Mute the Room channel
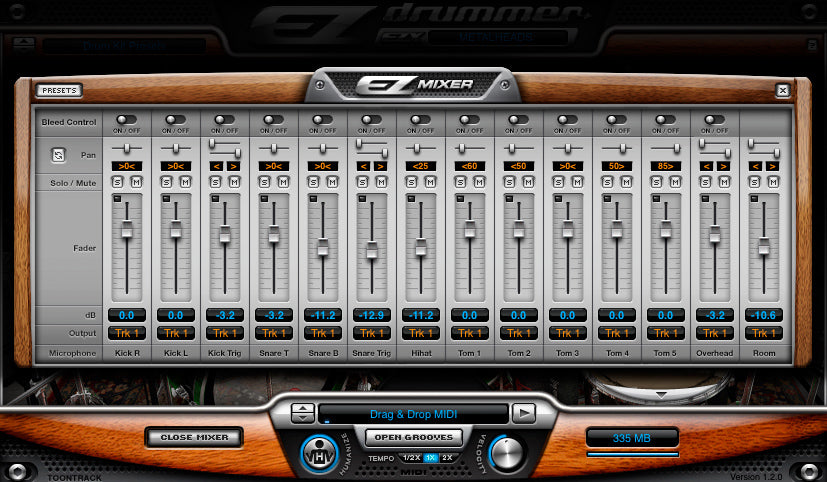Viewport: 827px width, 482px height. (772, 182)
